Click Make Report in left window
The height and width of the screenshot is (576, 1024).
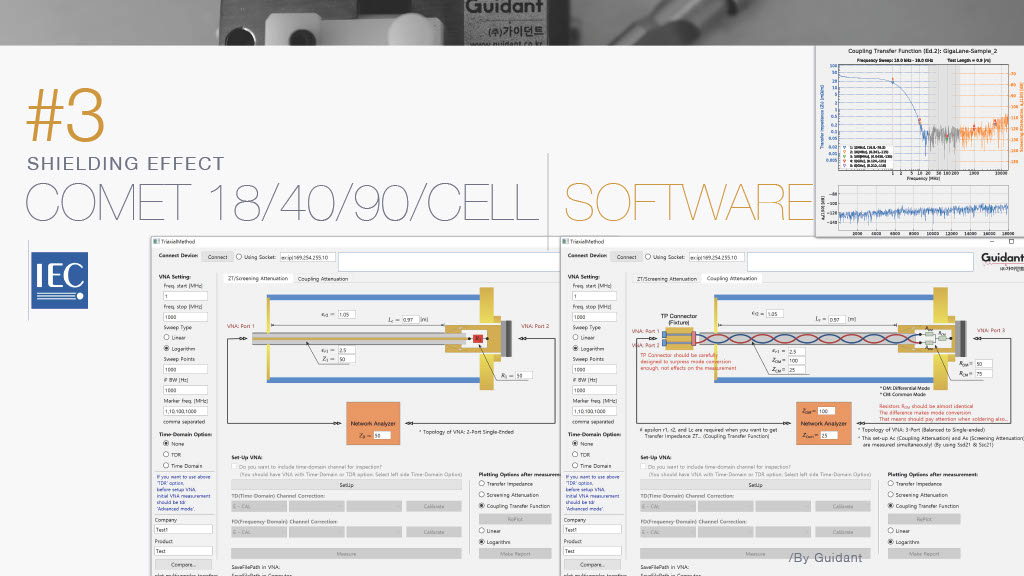click(515, 554)
